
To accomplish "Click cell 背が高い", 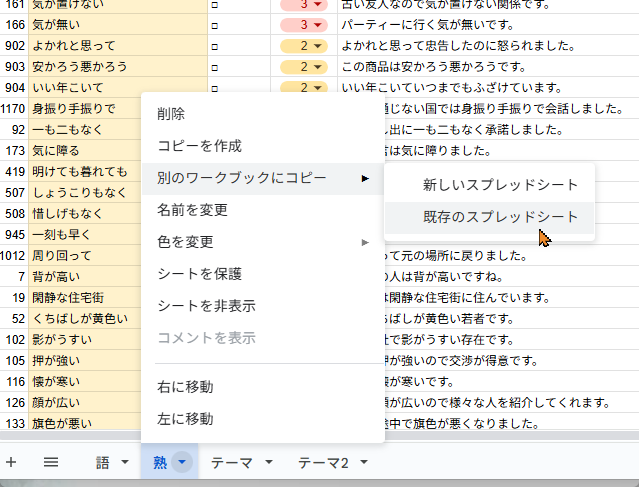I will (x=85, y=277).
